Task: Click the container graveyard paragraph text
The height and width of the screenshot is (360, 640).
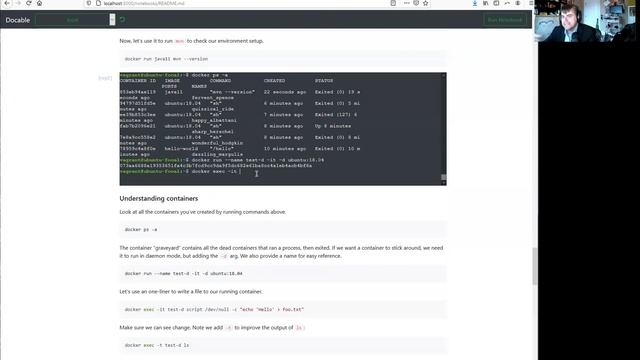Action: (281, 252)
